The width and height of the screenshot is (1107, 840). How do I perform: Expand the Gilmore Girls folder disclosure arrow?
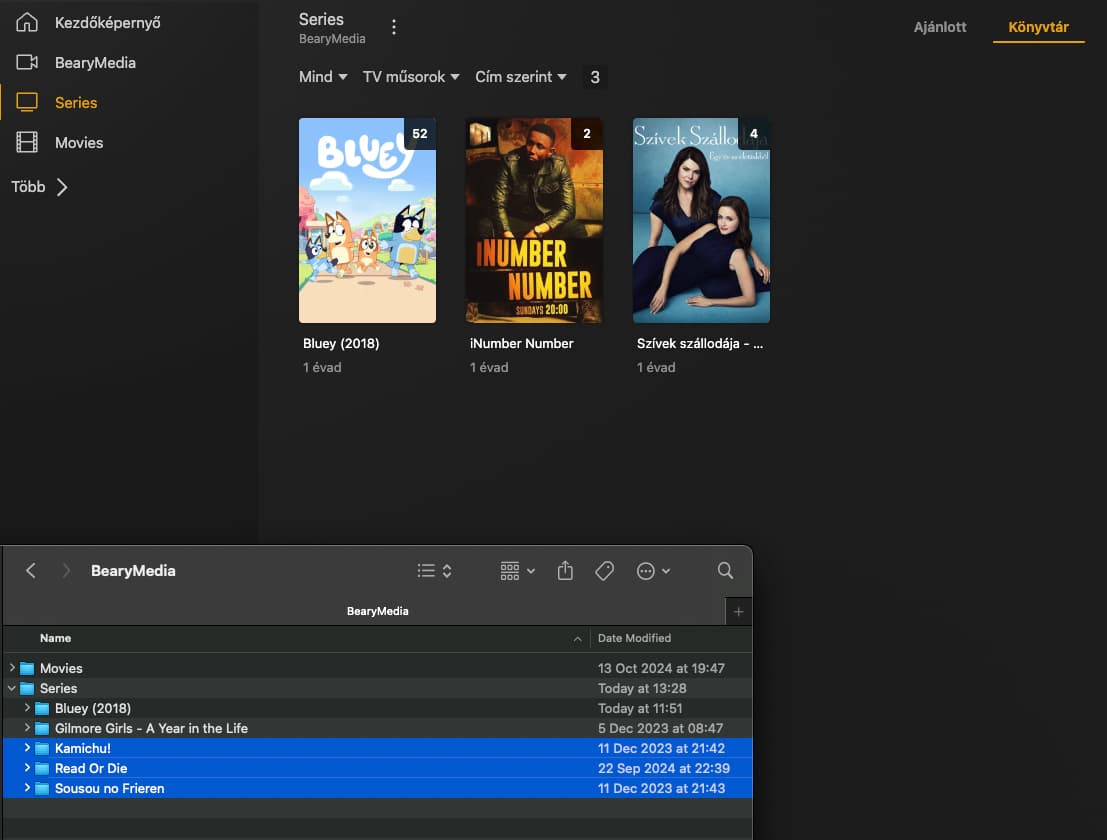28,727
